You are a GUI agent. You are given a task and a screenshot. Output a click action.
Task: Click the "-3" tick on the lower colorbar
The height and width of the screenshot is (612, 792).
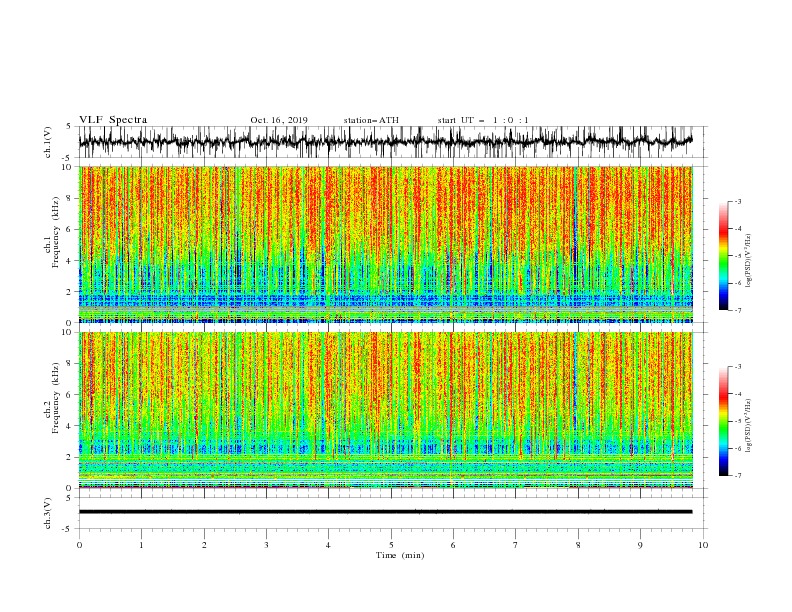coord(738,367)
